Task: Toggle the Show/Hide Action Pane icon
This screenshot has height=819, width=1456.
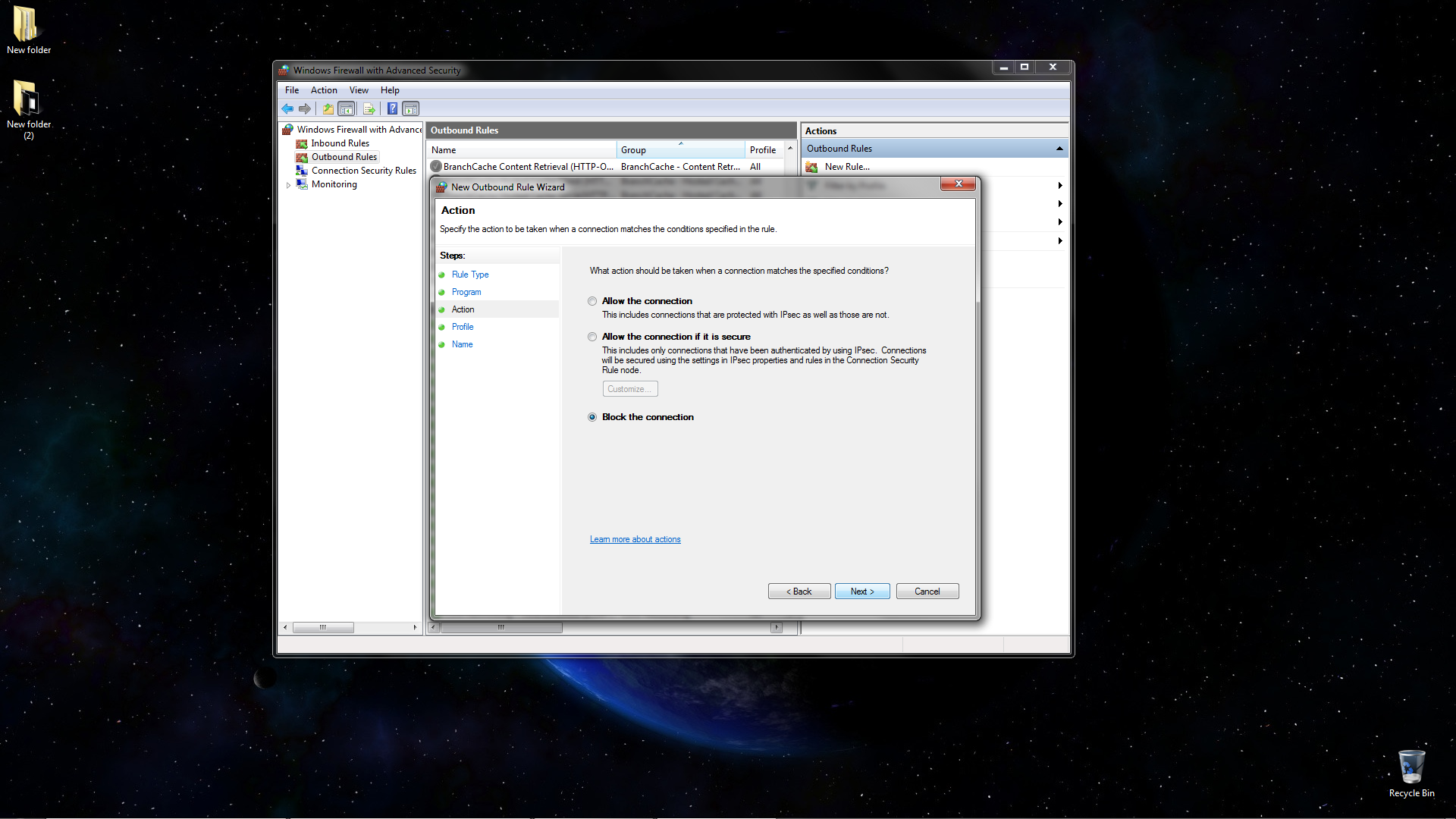Action: (x=410, y=108)
